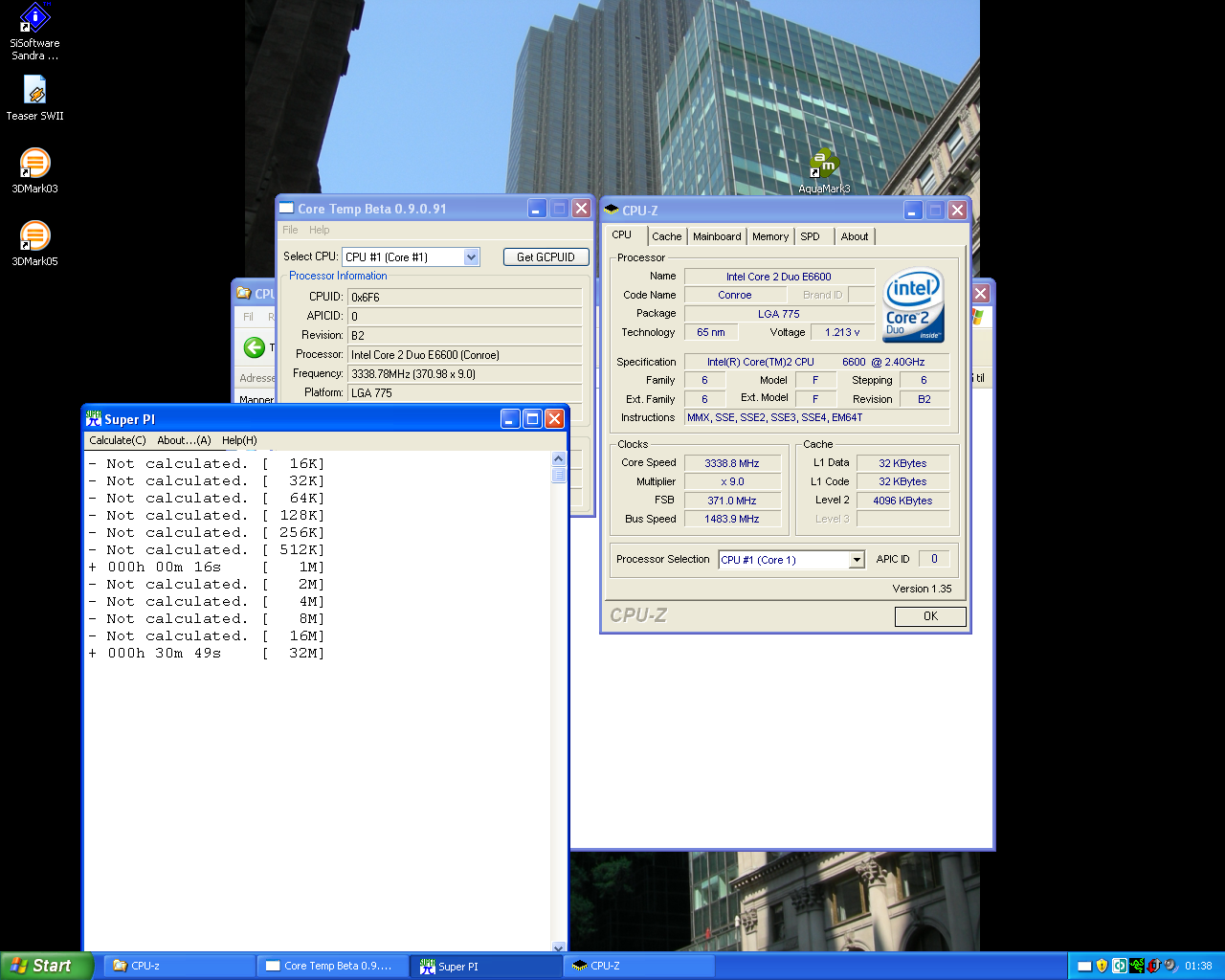1225x980 pixels.
Task: Switch to Super PI taskbar button
Action: pos(486,966)
